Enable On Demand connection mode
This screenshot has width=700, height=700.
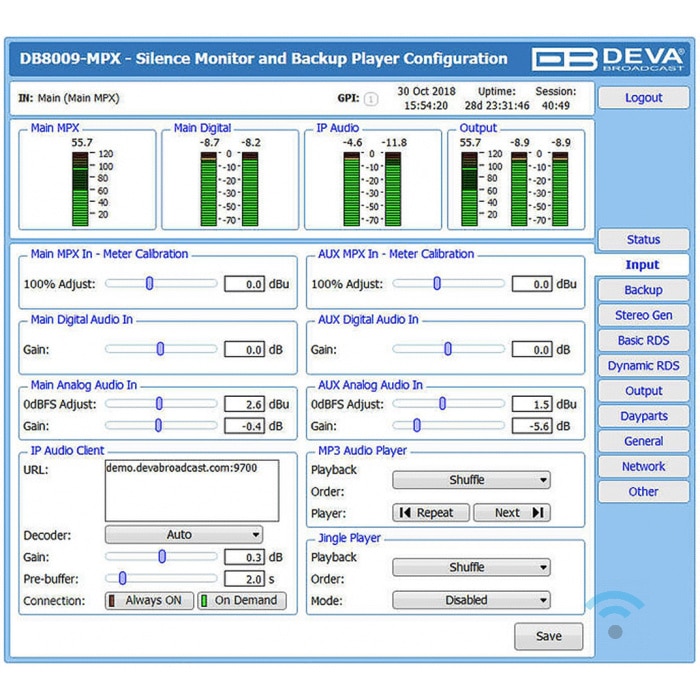pyautogui.click(x=241, y=601)
